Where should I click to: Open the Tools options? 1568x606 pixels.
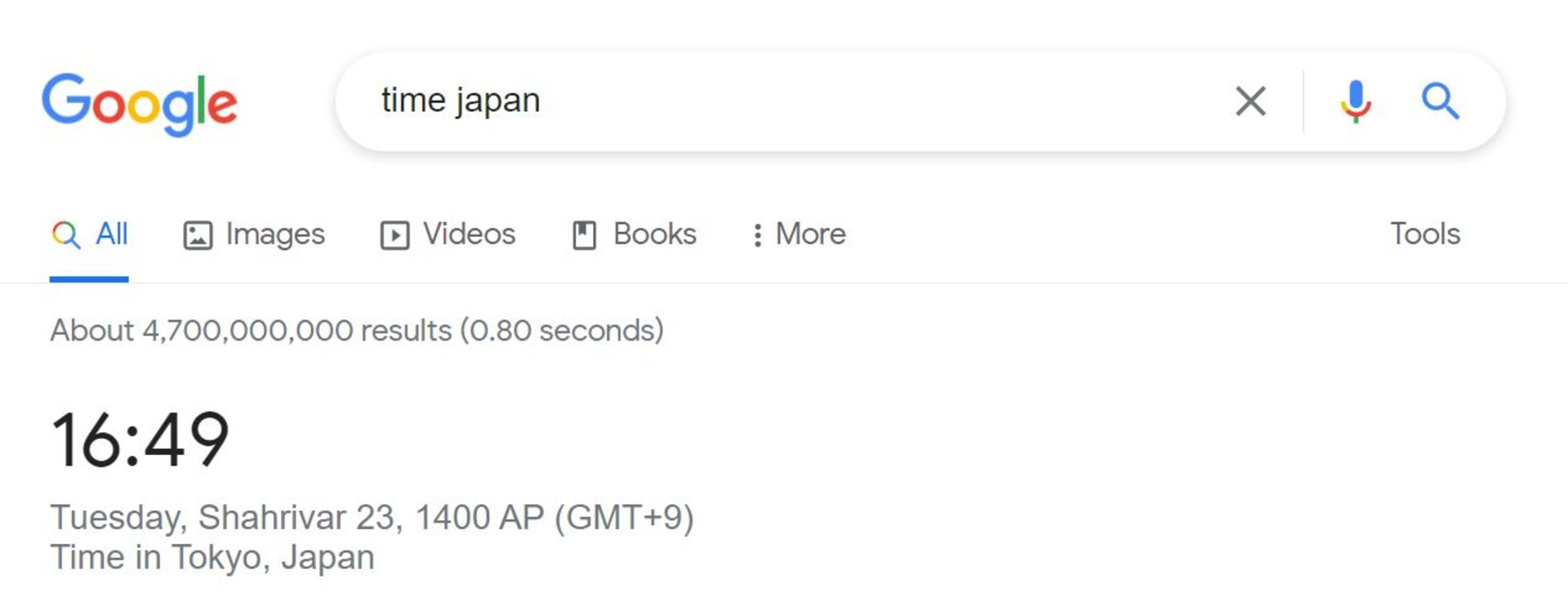[1425, 234]
